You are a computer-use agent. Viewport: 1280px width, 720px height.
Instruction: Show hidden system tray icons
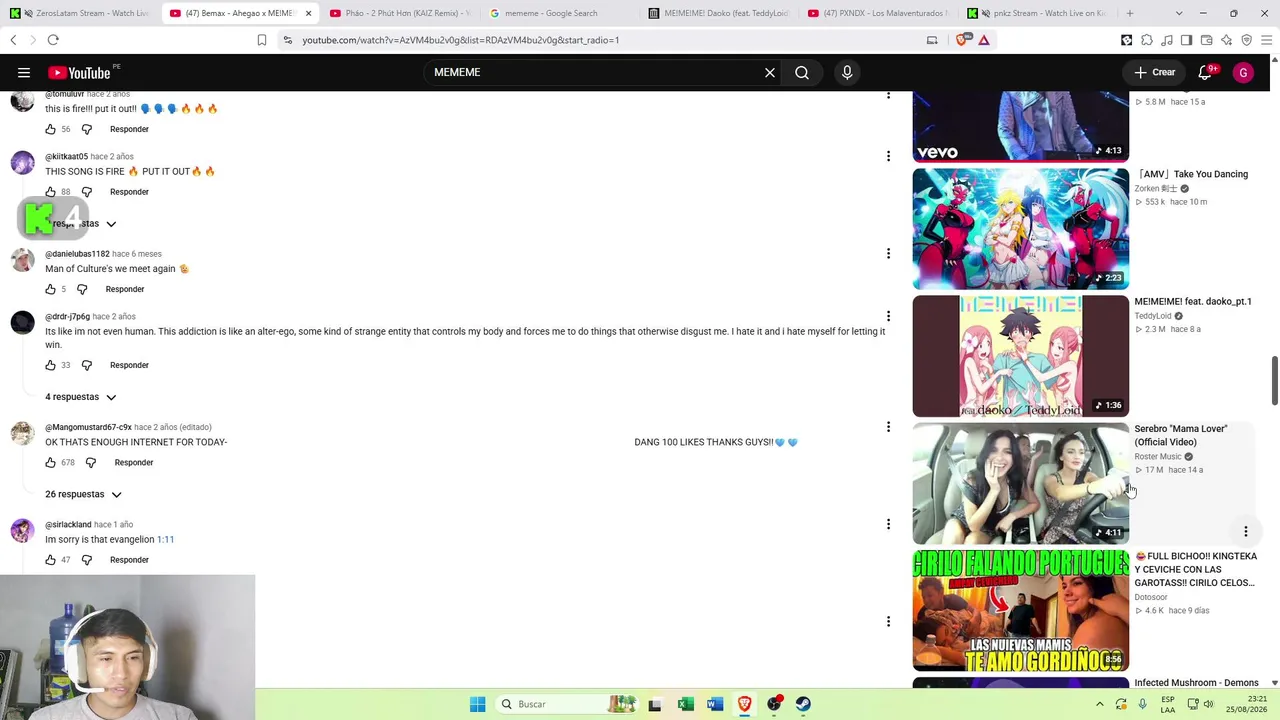1099,704
